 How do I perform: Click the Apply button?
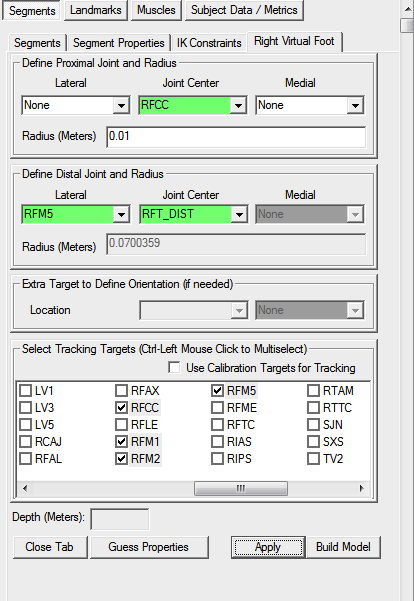pos(268,547)
